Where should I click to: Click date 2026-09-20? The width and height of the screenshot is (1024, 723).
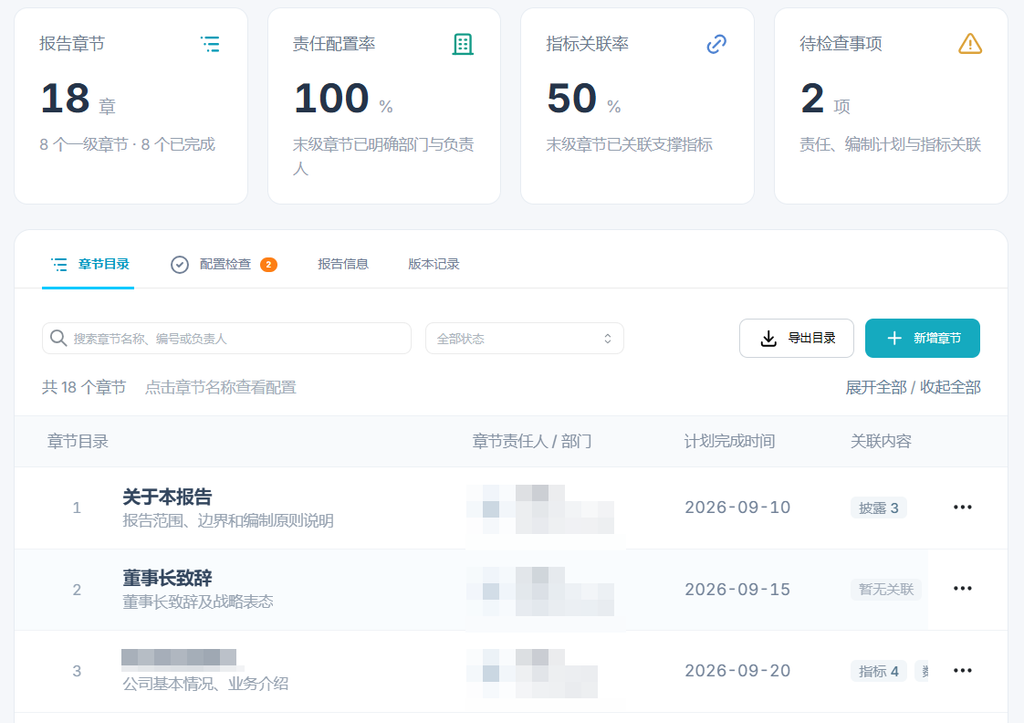click(737, 671)
